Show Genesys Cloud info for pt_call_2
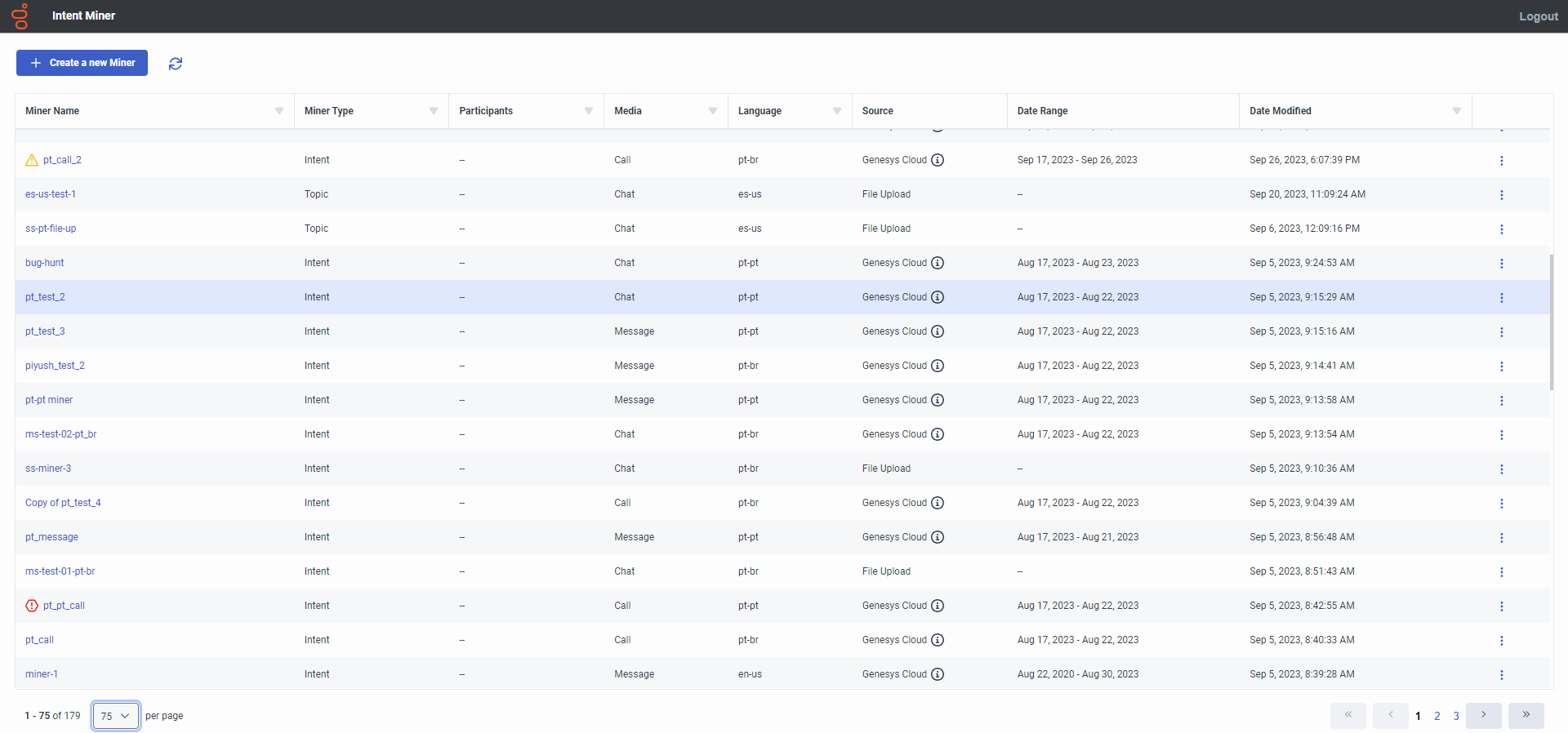1568x733 pixels. coord(938,160)
